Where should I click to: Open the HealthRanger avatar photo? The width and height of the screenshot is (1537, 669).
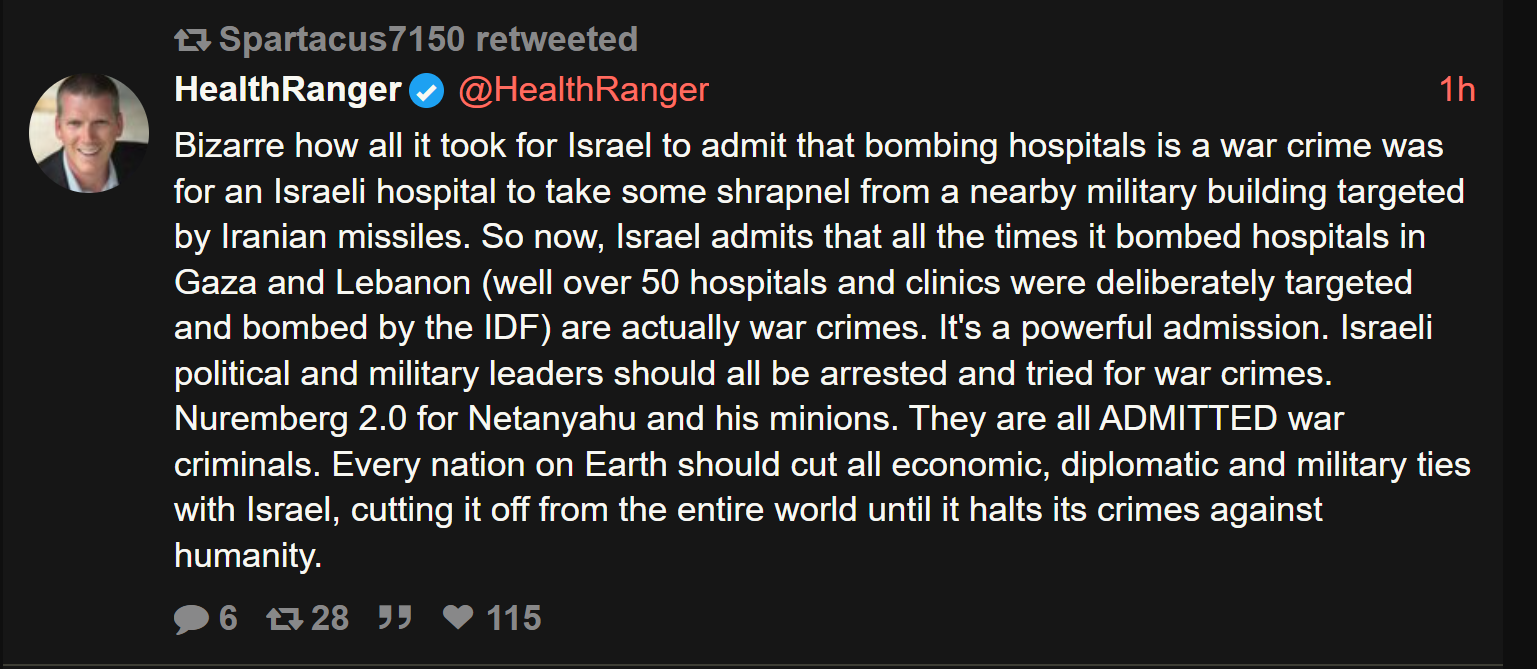click(89, 133)
